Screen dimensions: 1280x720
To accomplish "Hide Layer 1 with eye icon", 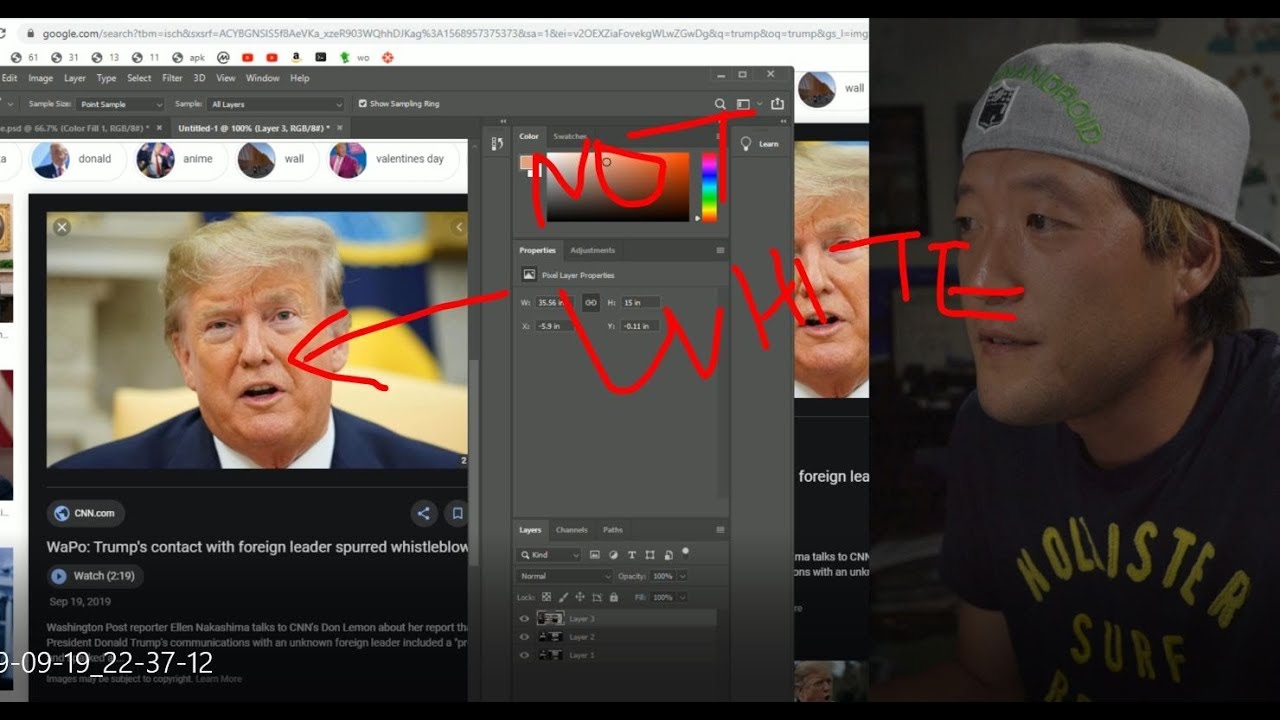I will 524,655.
